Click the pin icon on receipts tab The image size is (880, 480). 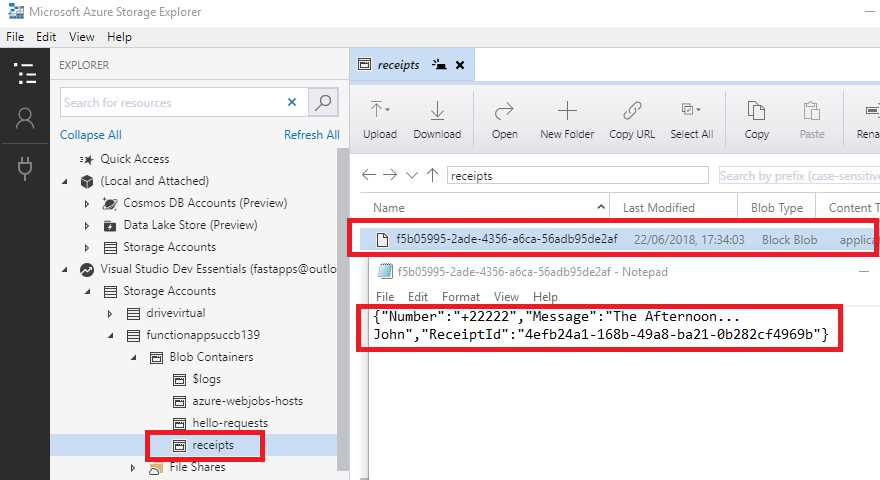pos(439,65)
